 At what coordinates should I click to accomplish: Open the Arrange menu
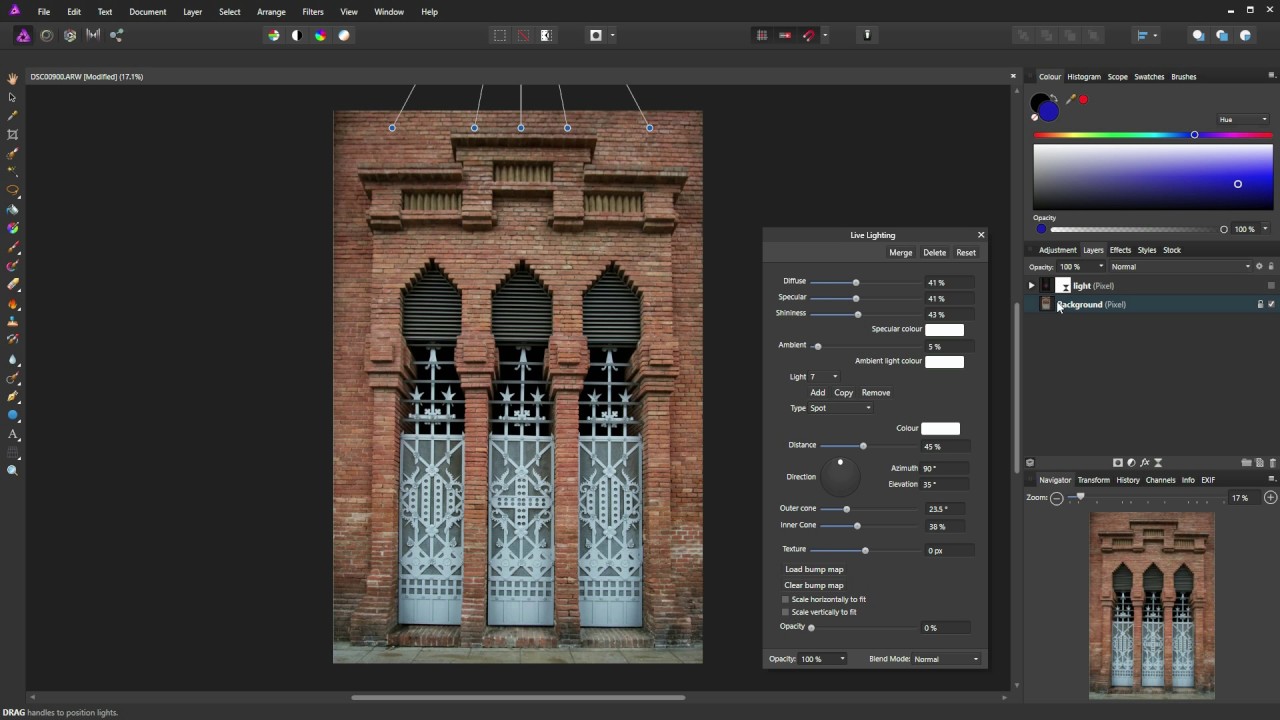point(271,12)
